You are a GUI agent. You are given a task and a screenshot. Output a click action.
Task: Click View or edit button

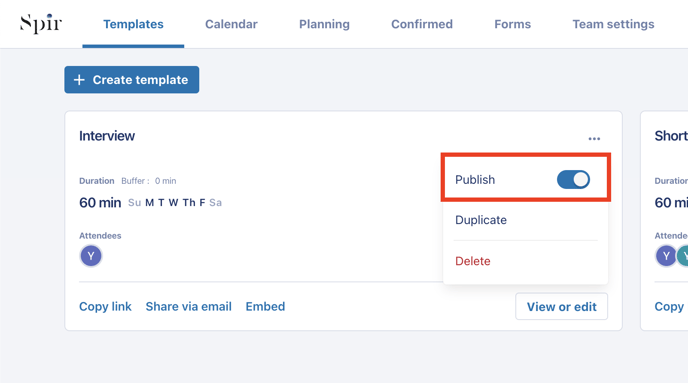pos(562,306)
